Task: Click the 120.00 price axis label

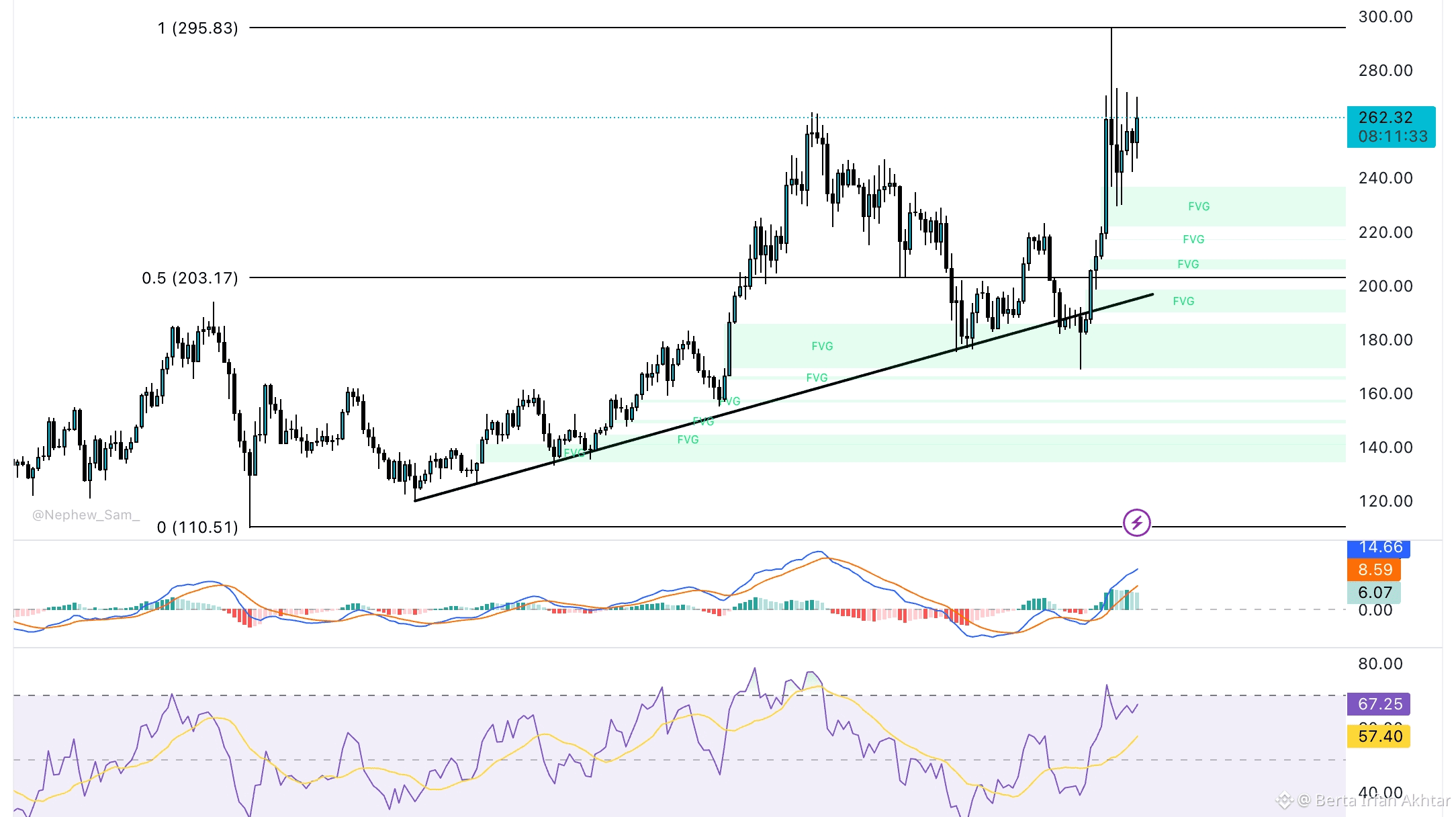Action: click(x=1385, y=501)
